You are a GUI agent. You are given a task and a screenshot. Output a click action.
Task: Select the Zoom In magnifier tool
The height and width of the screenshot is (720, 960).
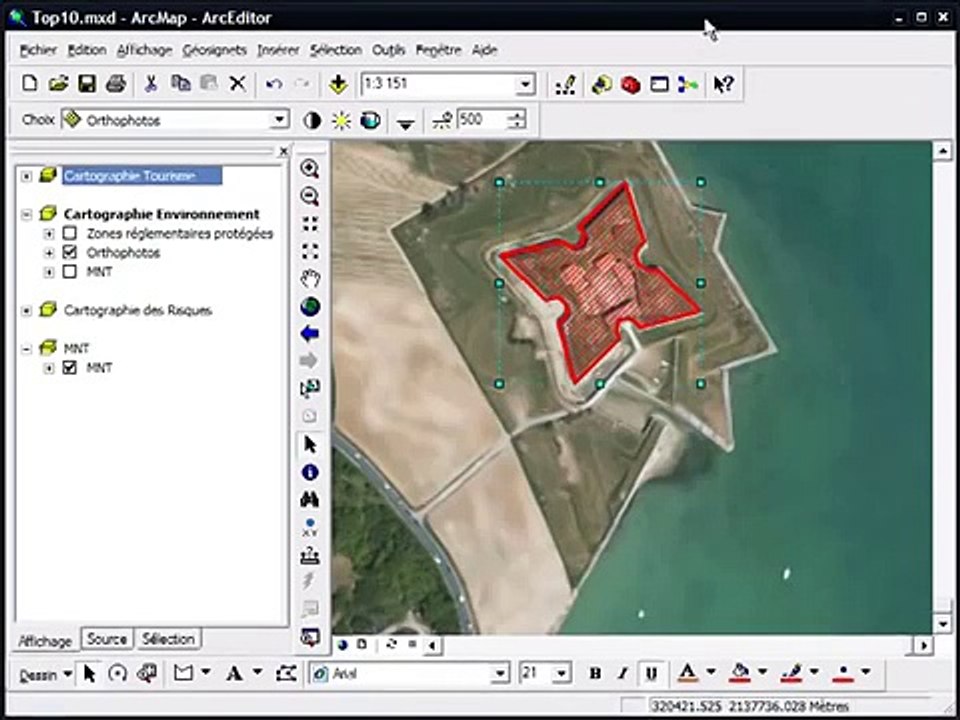coord(310,170)
